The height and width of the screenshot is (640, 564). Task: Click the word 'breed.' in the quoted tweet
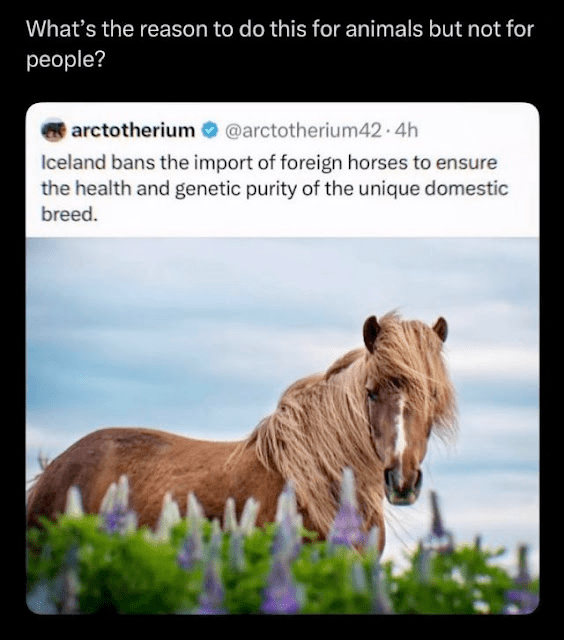click(x=69, y=214)
